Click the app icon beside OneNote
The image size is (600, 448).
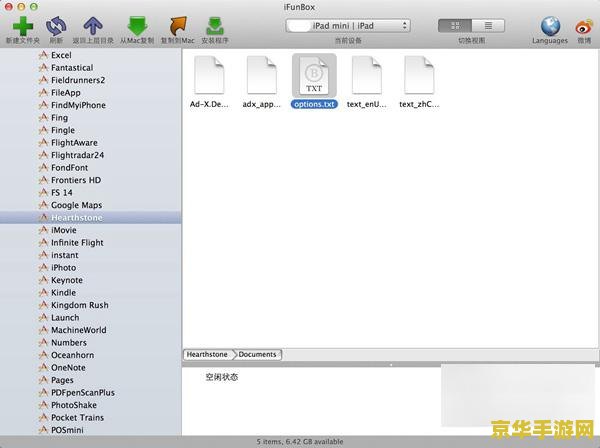pos(43,367)
